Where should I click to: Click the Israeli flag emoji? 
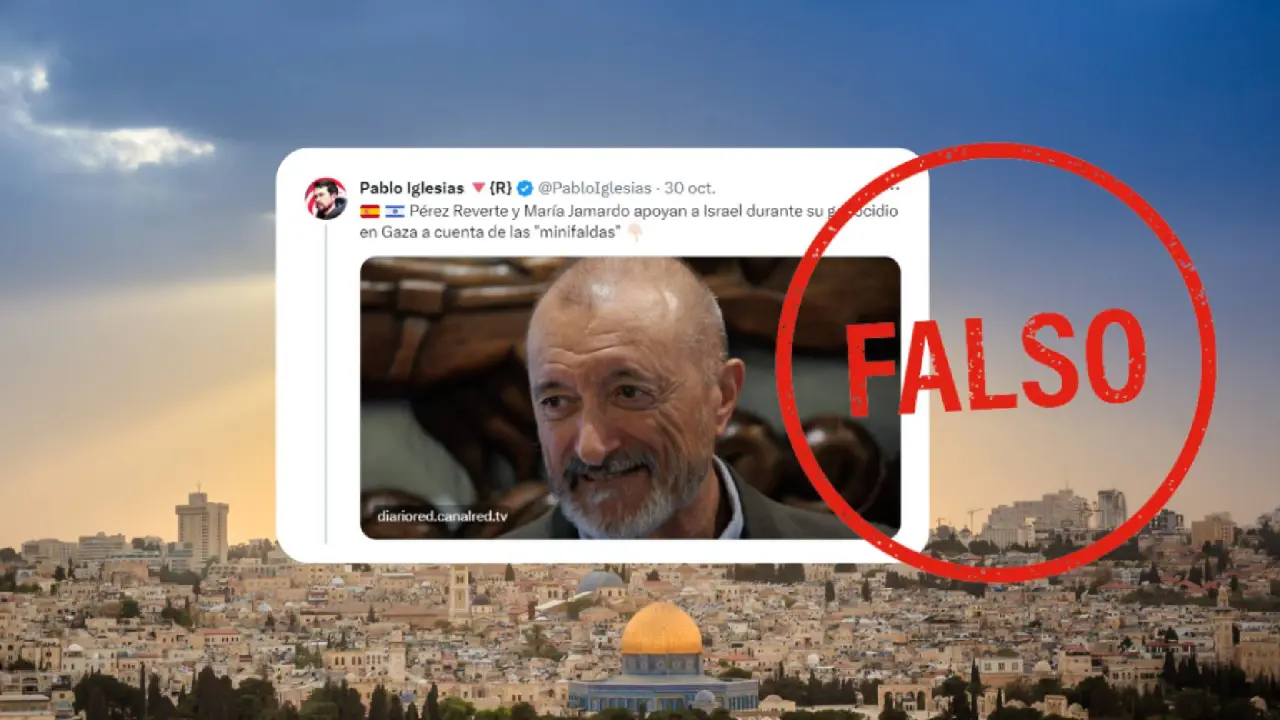tap(395, 211)
